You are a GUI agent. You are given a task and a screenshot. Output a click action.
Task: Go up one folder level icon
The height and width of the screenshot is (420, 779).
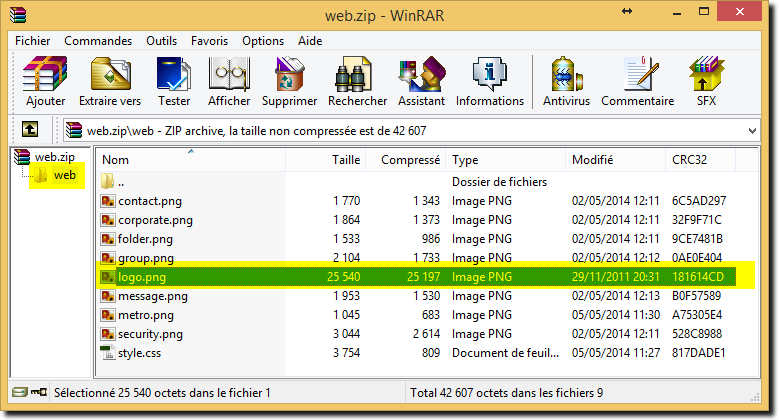click(30, 130)
